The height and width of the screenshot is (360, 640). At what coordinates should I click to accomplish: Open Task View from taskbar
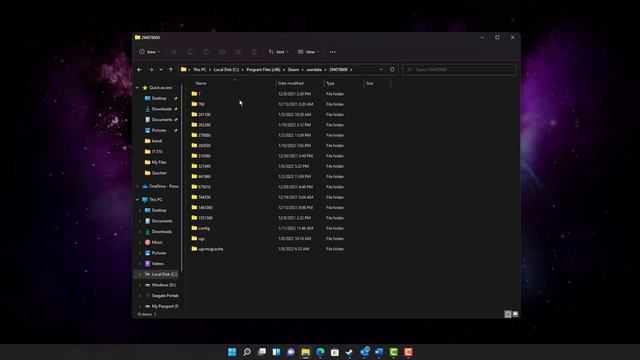coord(262,352)
